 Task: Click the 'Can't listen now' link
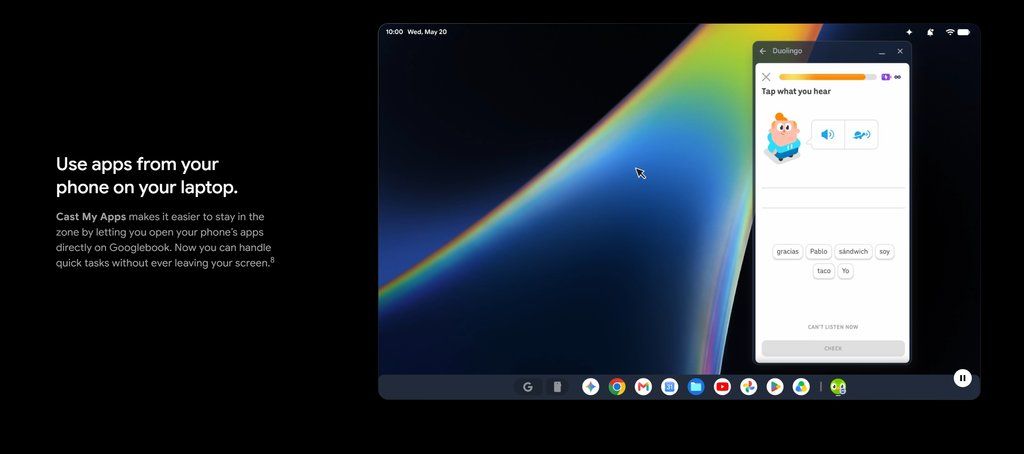pyautogui.click(x=833, y=327)
